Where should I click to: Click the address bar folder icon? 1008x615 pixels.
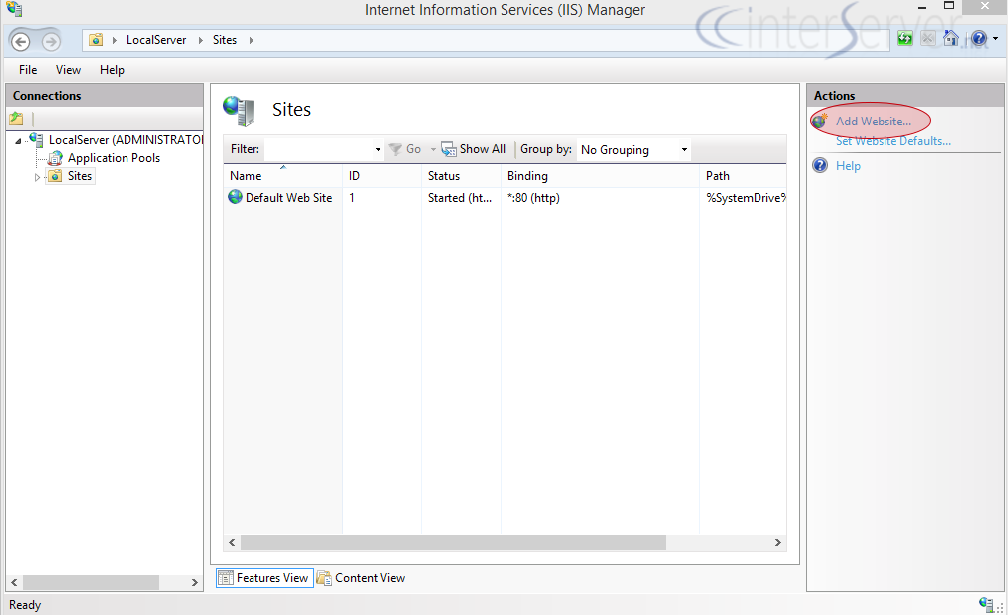click(x=96, y=40)
